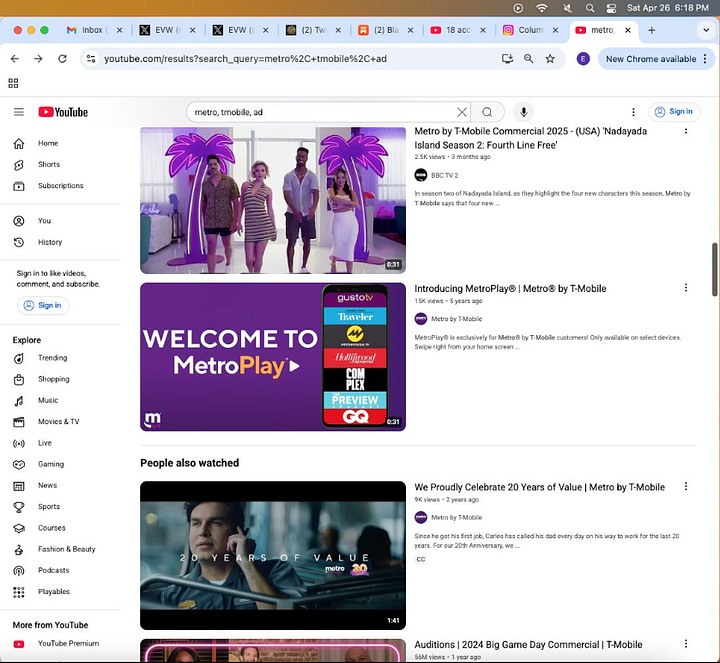720x663 pixels.
Task: Click install/cast screen icon in address bar
Action: tap(507, 59)
